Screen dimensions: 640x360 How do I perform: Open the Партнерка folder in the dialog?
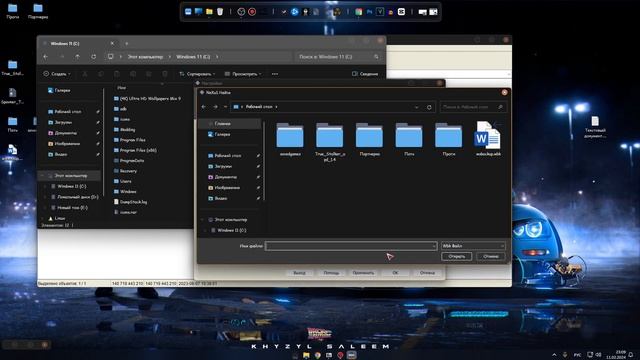click(x=369, y=139)
